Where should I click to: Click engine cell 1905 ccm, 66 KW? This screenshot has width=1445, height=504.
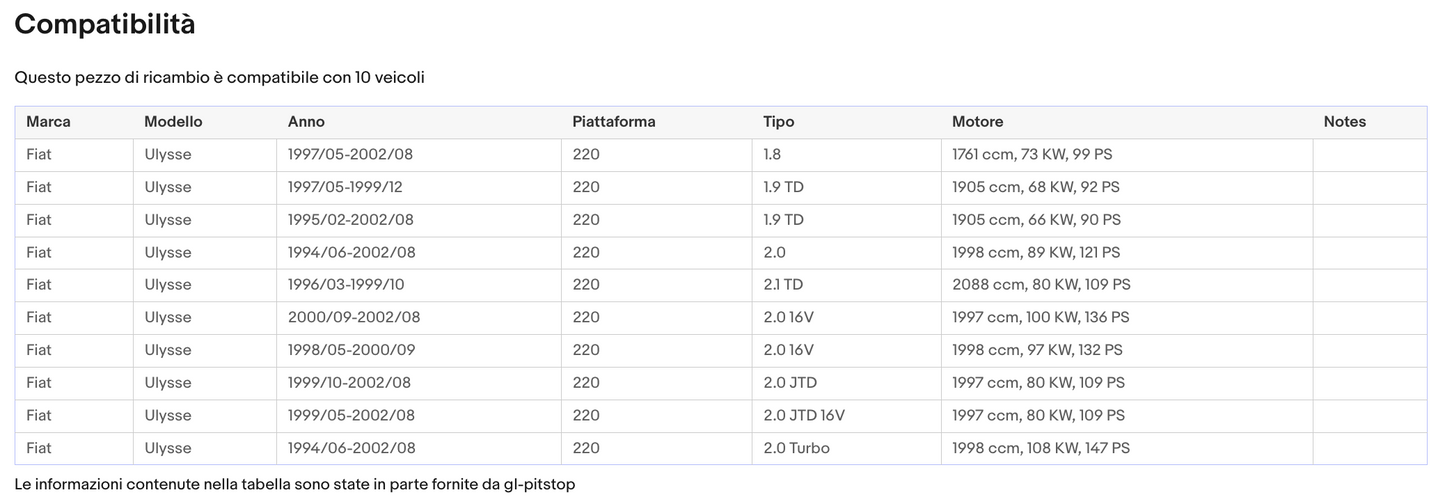click(1036, 220)
